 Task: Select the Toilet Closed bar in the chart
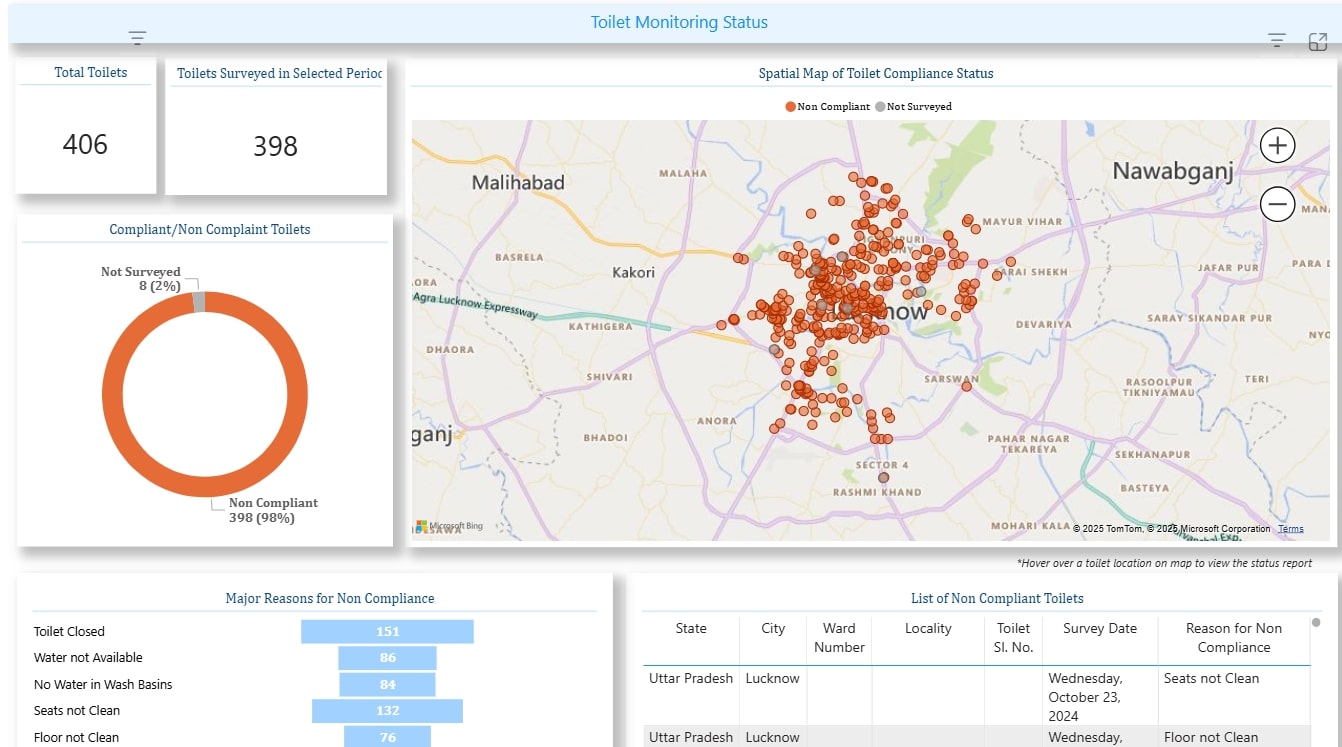(388, 631)
